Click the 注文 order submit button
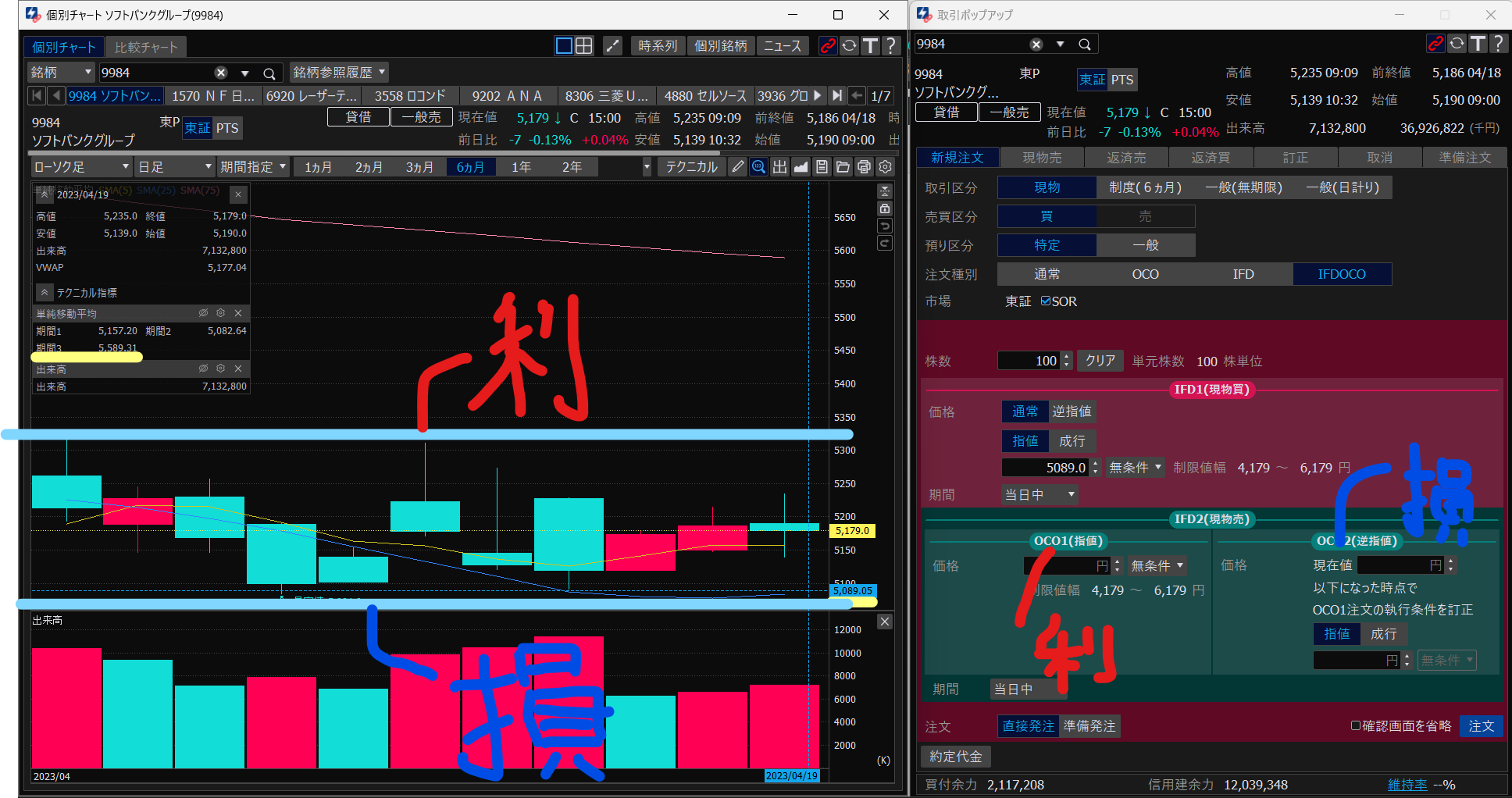 point(1482,726)
